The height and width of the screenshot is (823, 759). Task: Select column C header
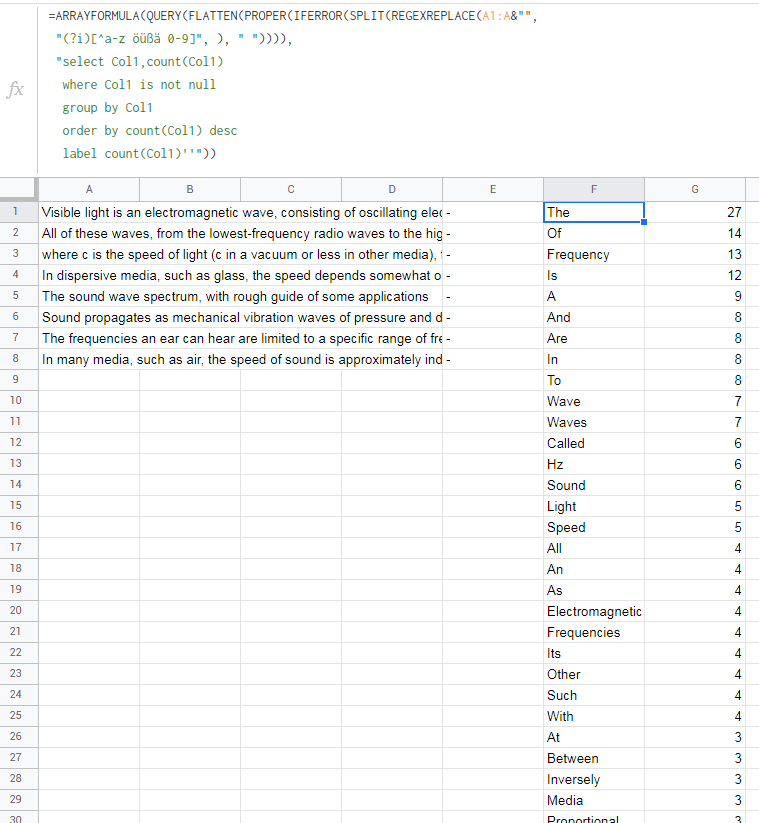pos(291,189)
